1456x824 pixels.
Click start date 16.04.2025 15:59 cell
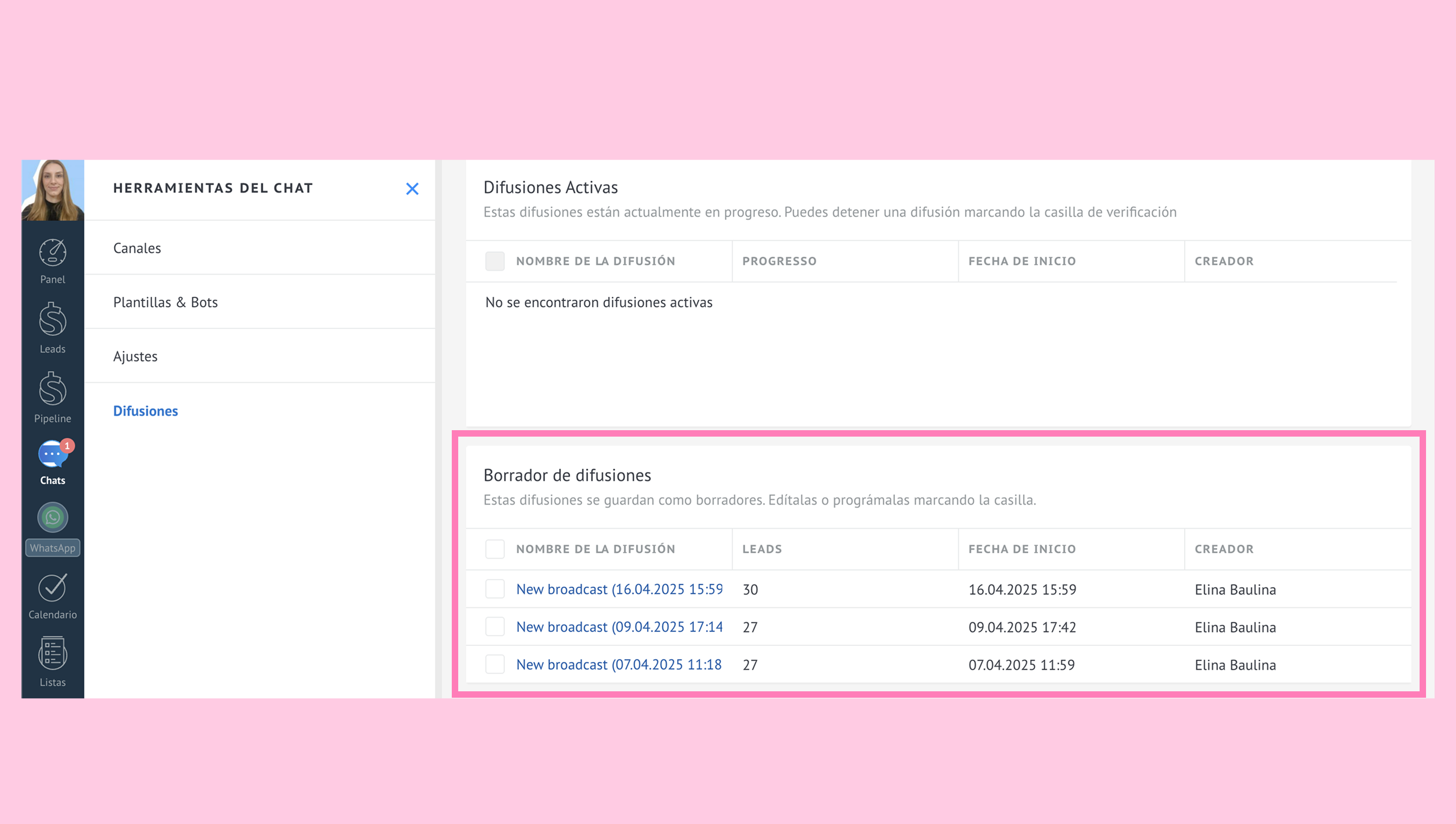(x=1022, y=590)
